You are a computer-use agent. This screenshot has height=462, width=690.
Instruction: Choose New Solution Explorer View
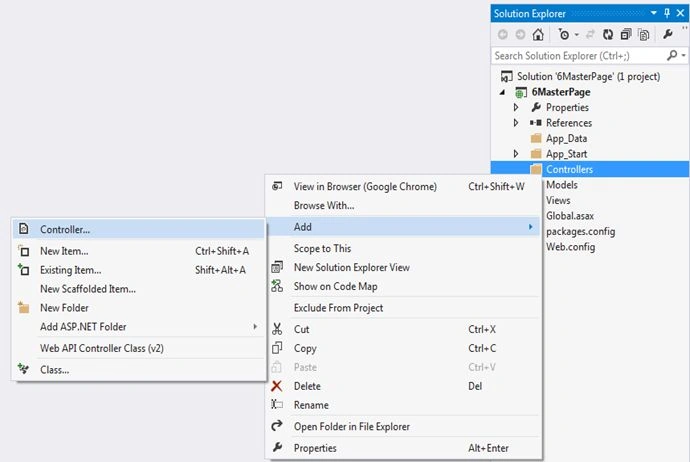[403, 268]
